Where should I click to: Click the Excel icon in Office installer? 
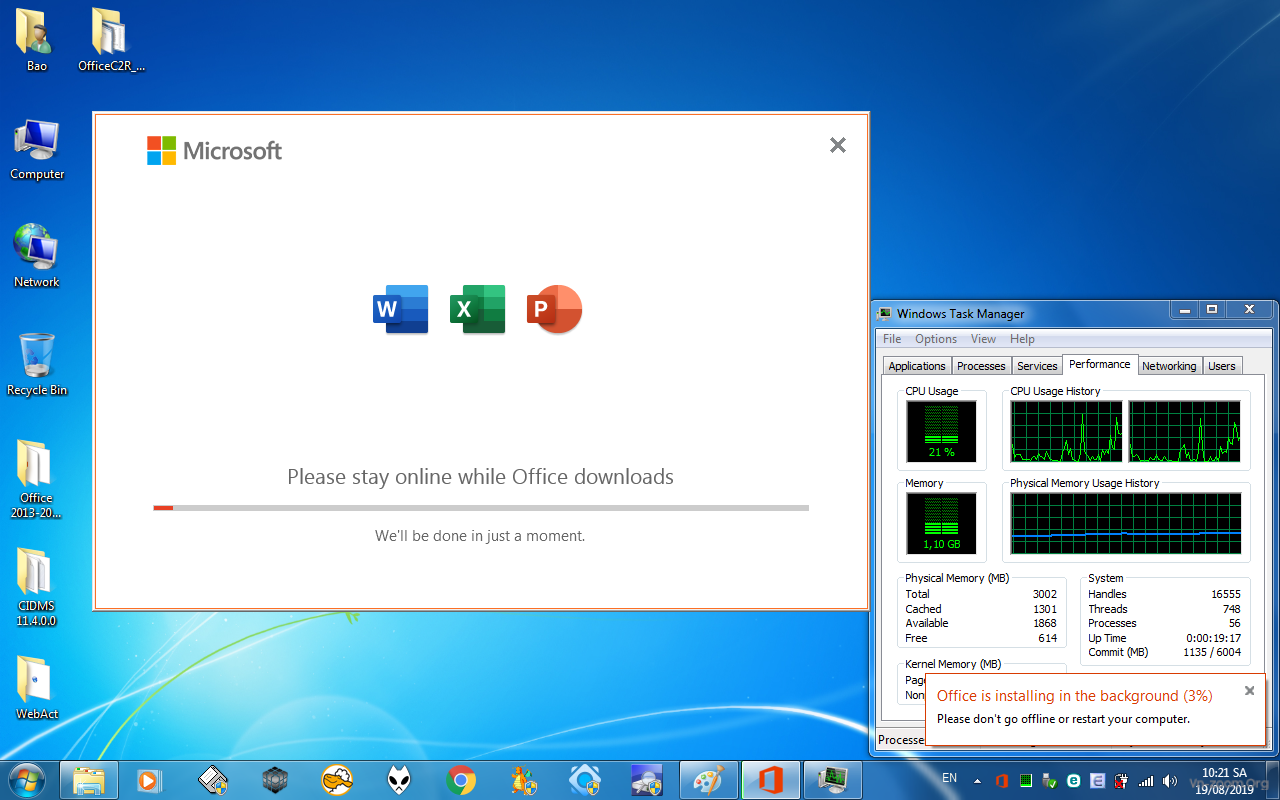point(477,309)
